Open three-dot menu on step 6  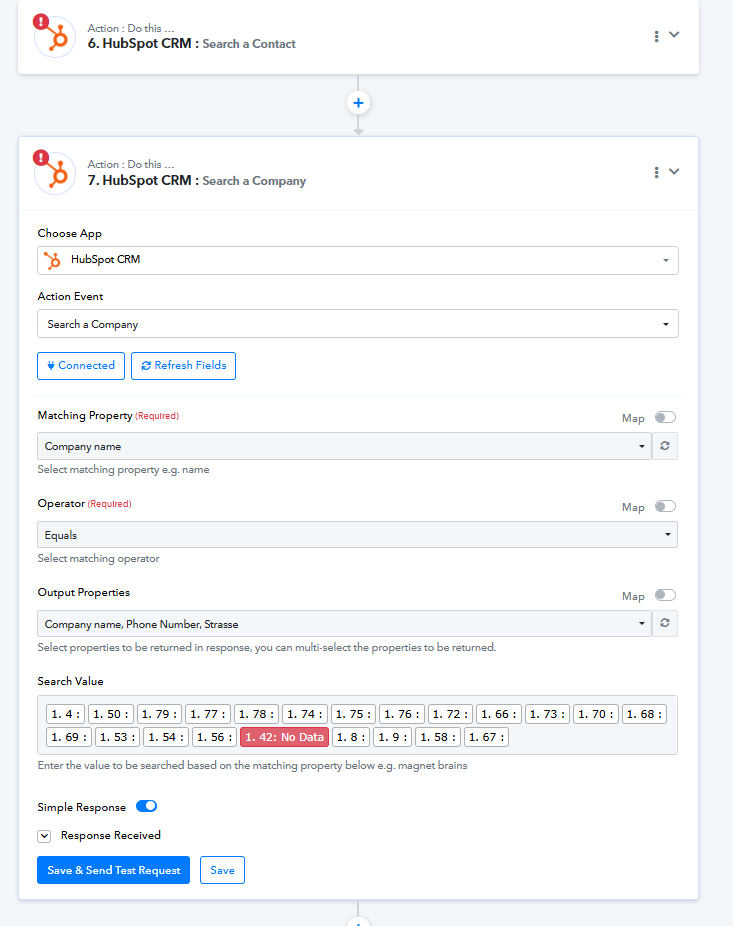(x=656, y=36)
